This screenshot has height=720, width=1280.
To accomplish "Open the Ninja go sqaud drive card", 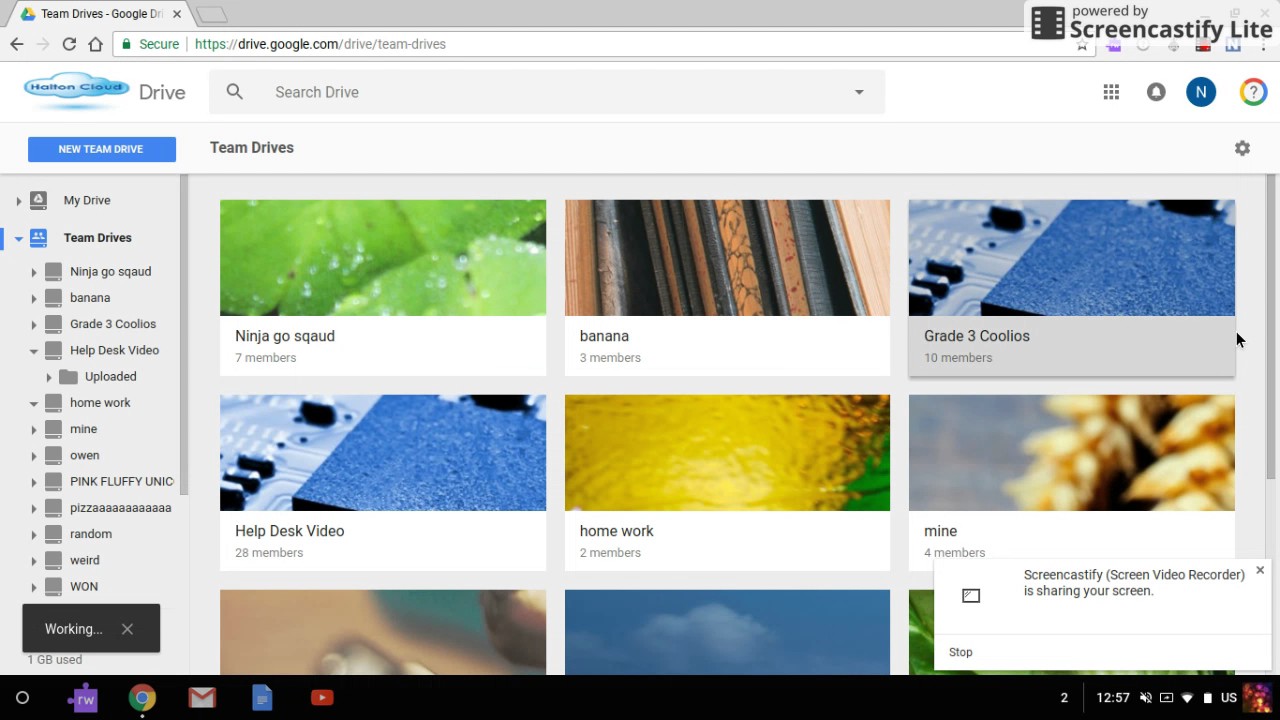I will click(x=383, y=288).
